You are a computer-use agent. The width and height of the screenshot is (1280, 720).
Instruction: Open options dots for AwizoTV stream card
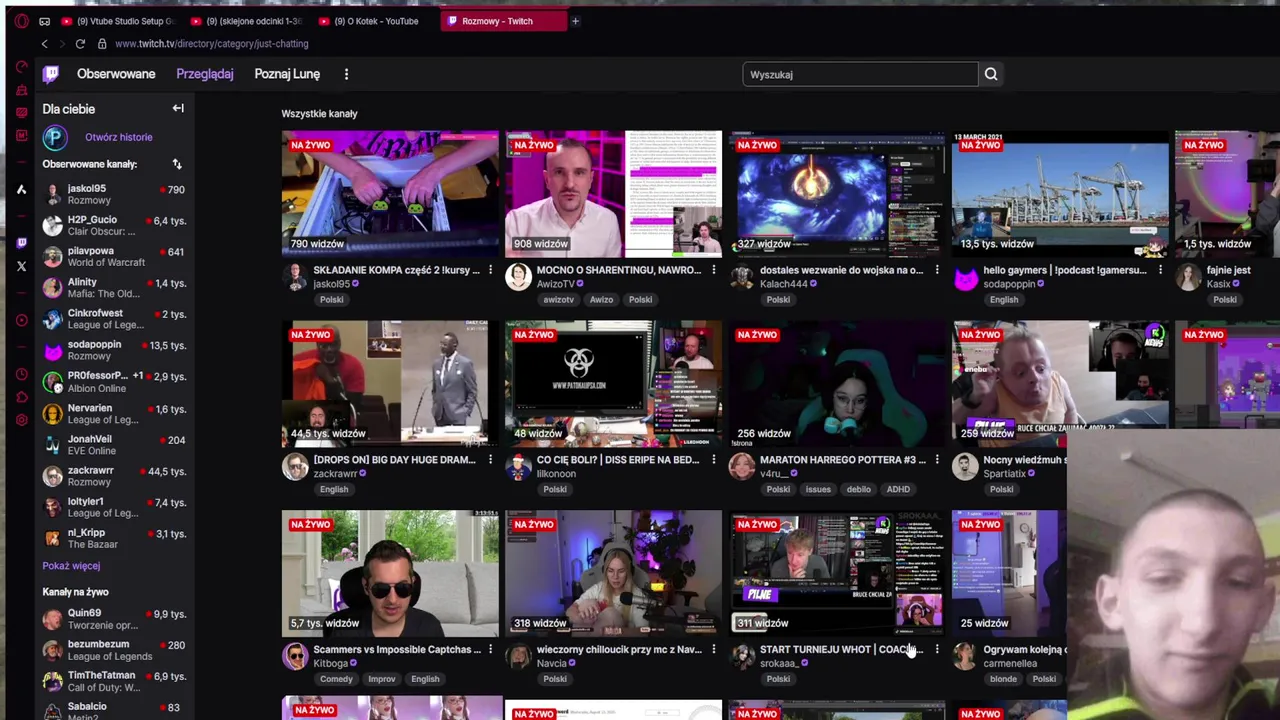click(x=713, y=270)
